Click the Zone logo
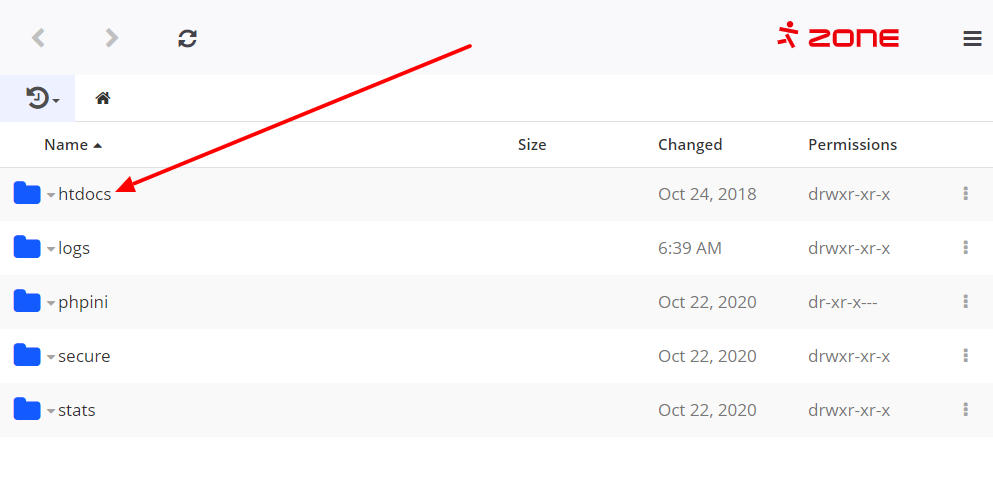This screenshot has width=993, height=498. click(x=838, y=37)
